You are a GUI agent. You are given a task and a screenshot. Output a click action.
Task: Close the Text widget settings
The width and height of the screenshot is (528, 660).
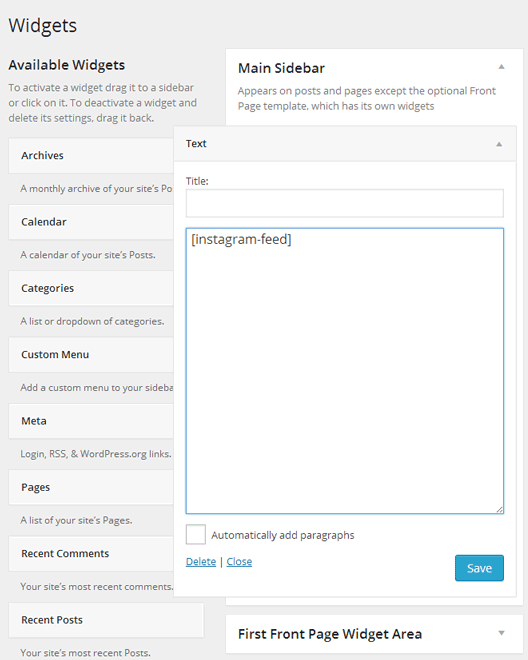click(239, 562)
